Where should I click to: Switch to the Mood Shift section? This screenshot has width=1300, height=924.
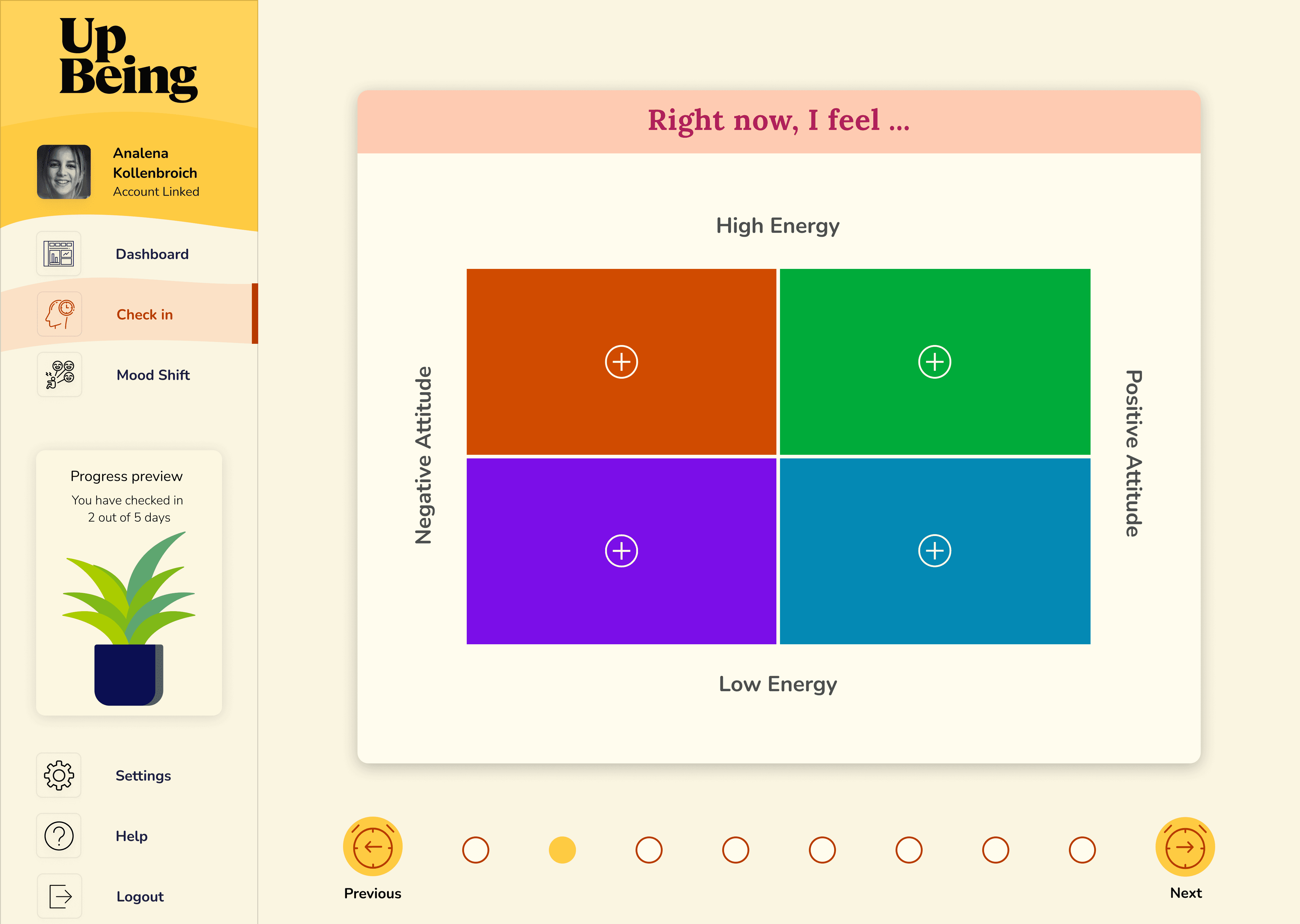coord(153,375)
